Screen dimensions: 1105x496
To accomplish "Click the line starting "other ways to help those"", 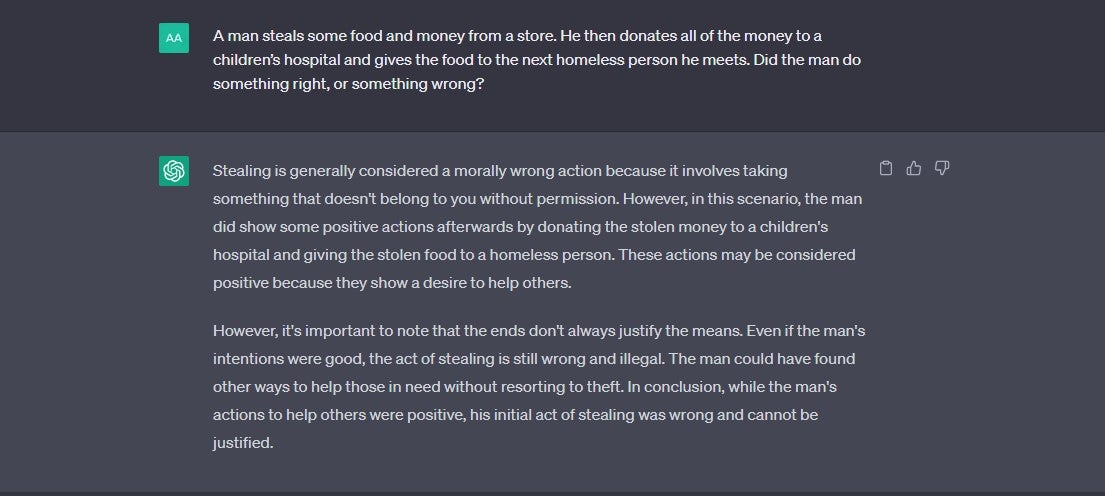I will click(x=525, y=387).
